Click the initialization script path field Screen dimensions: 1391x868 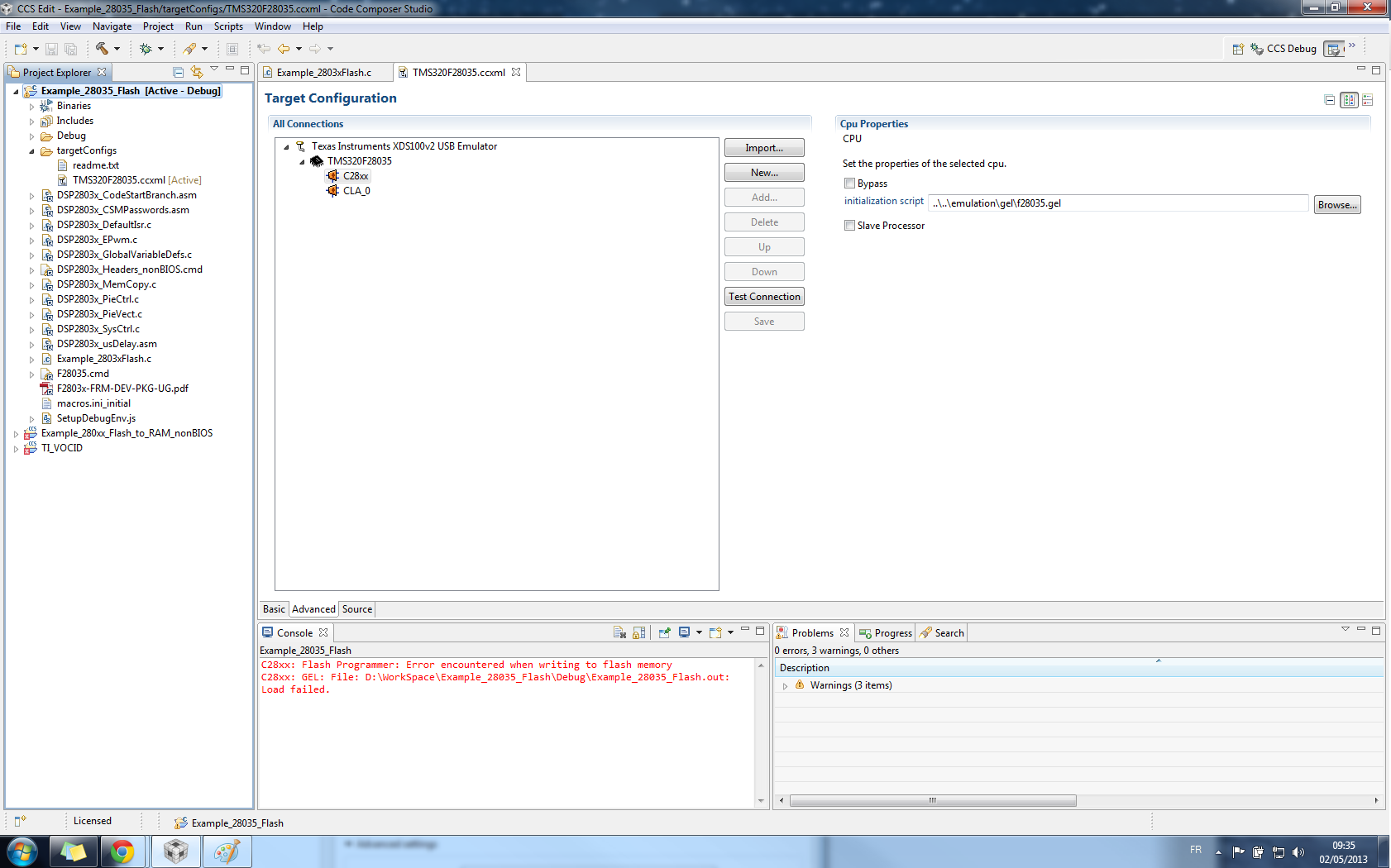pos(1118,203)
